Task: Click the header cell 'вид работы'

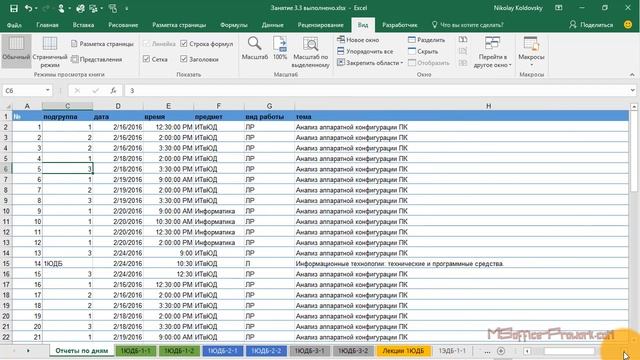Action: tap(269, 117)
